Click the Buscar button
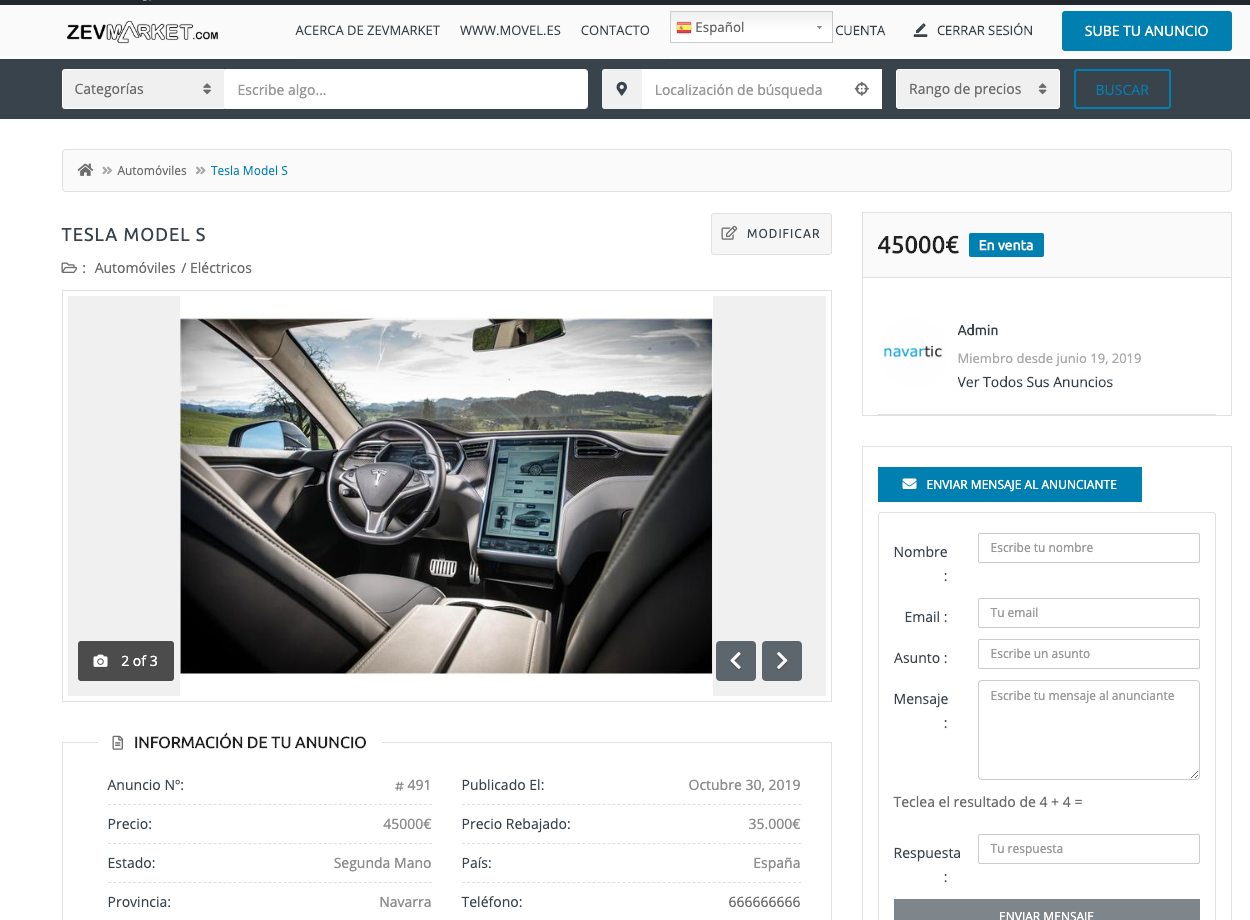This screenshot has height=920, width=1250. tap(1122, 89)
